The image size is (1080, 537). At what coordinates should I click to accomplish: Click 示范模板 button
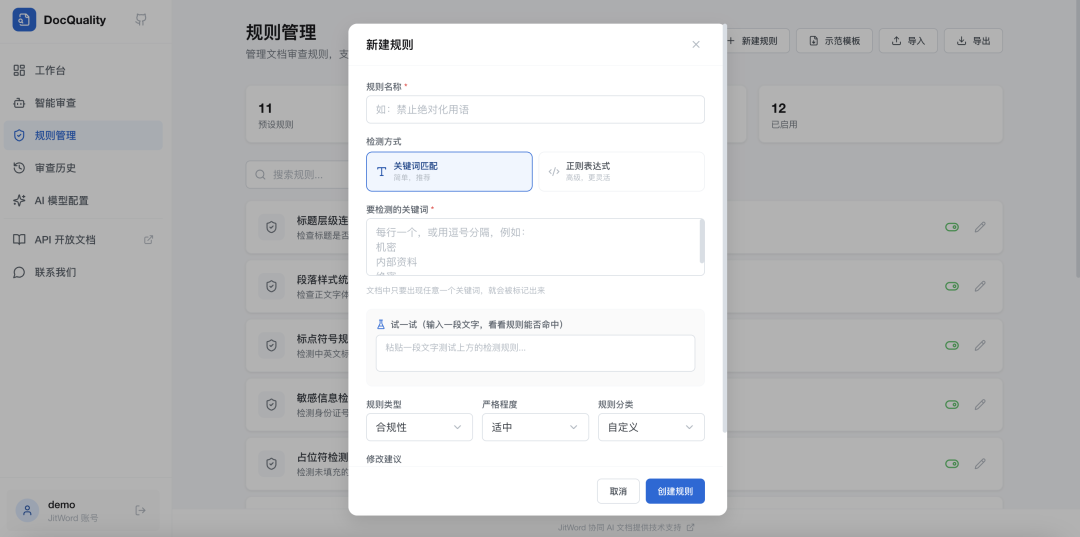pos(834,41)
